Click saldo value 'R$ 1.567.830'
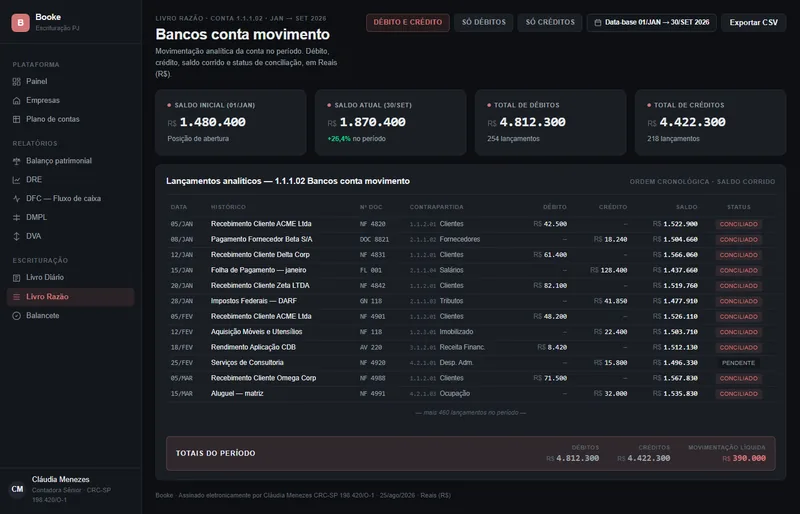 coord(675,378)
